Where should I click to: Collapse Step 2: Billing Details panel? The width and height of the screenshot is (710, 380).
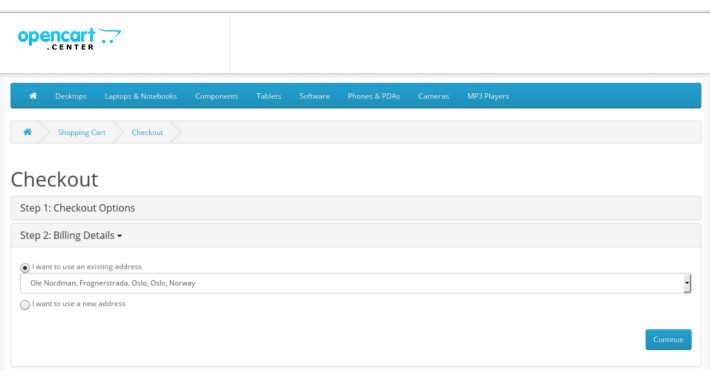[x=71, y=236]
